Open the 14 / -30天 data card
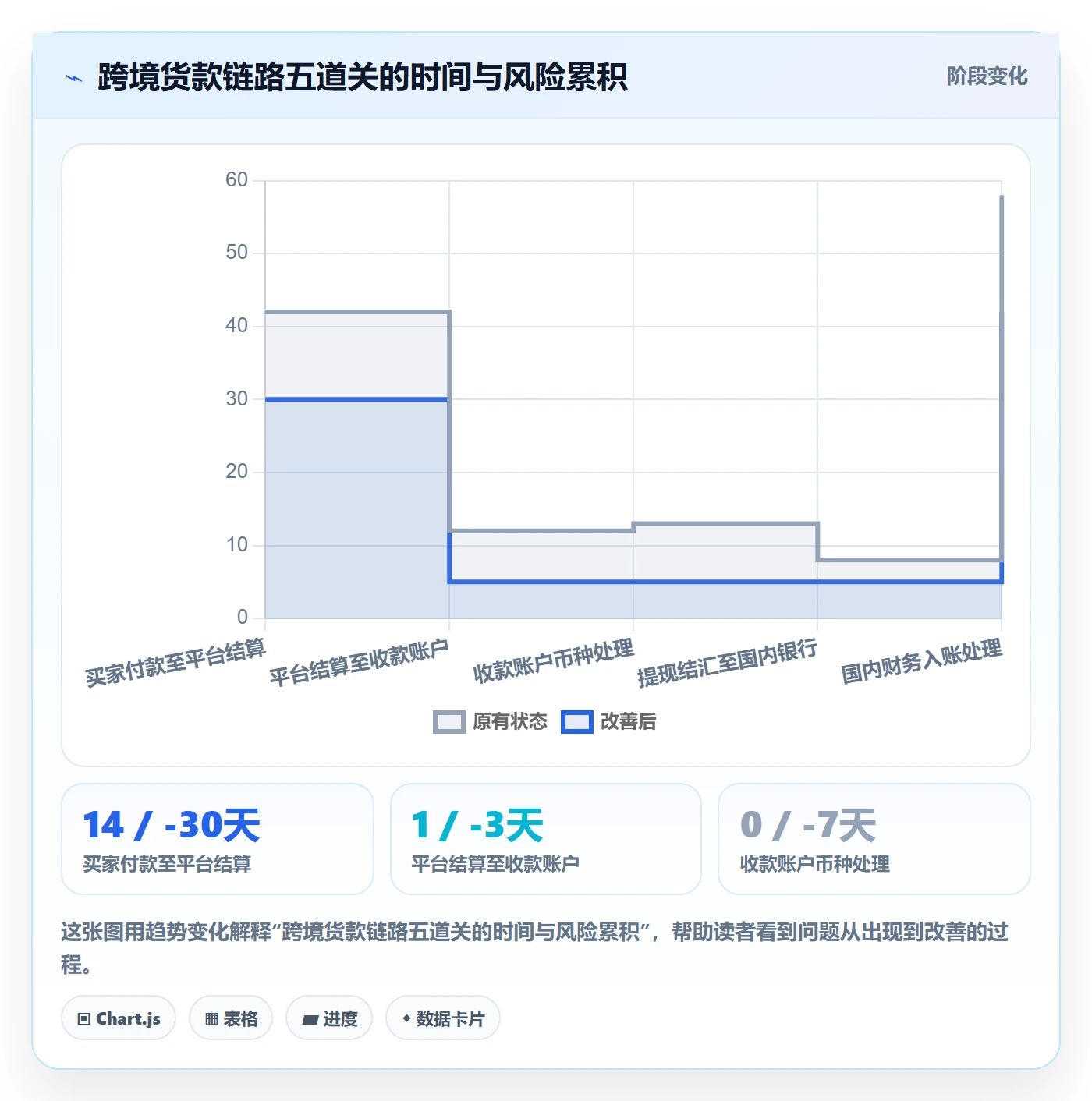 [218, 839]
